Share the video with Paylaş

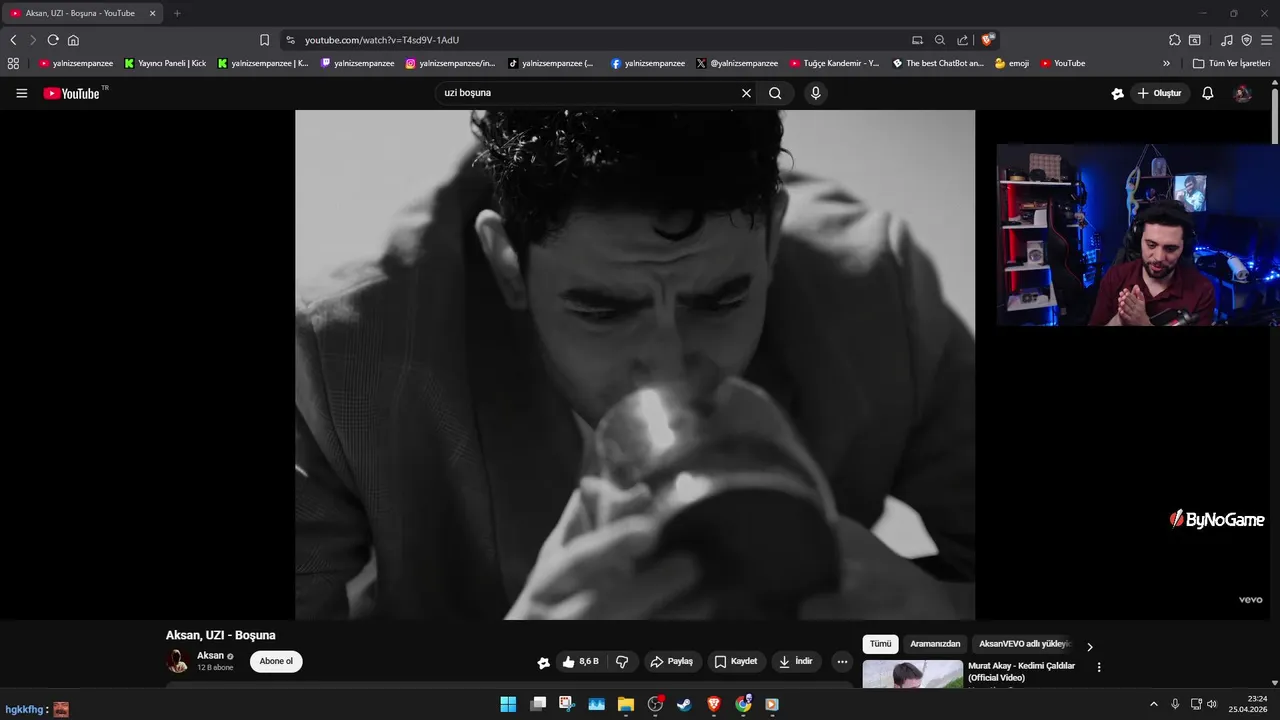pyautogui.click(x=672, y=662)
